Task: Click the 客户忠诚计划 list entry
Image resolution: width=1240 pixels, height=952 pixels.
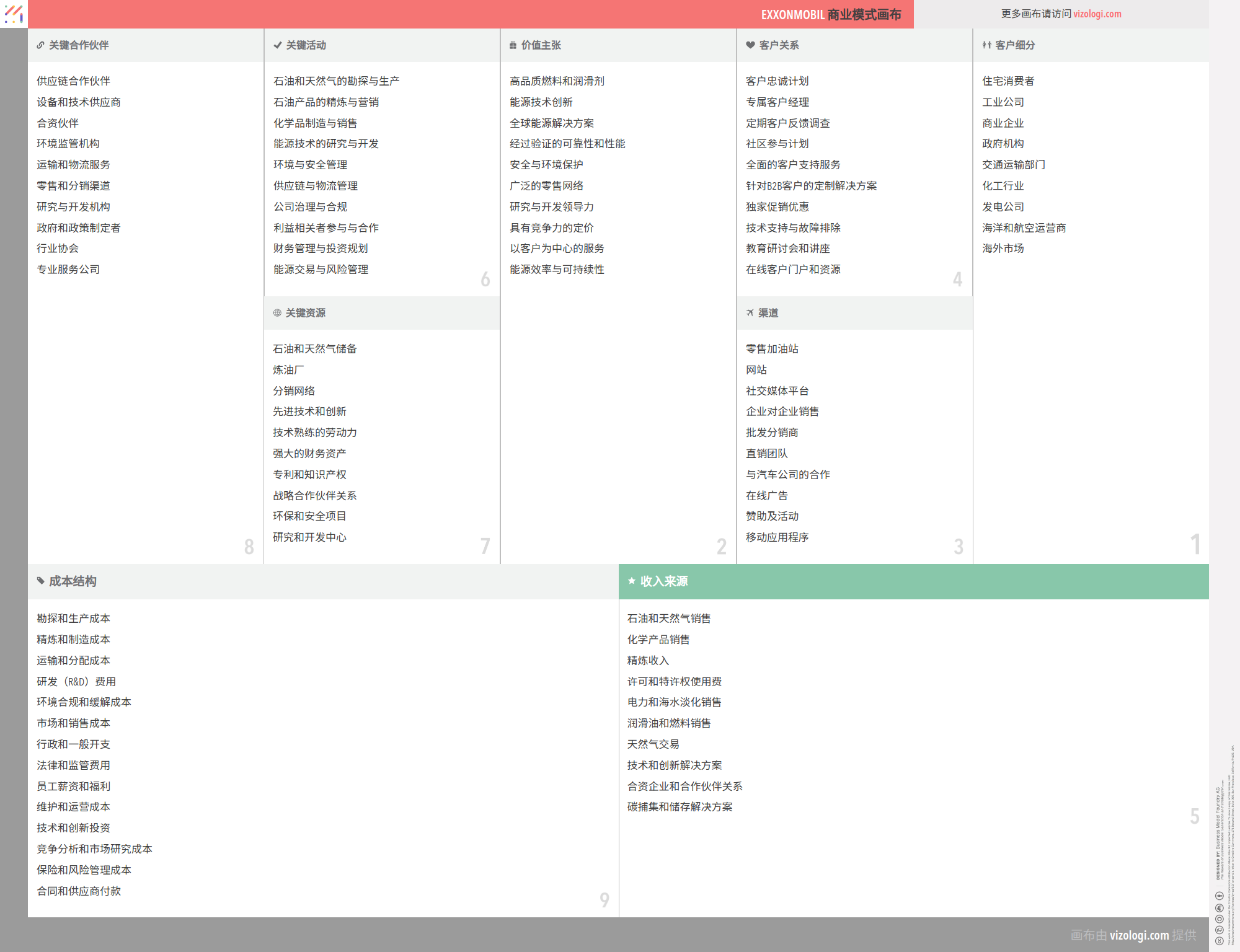Action: [777, 81]
